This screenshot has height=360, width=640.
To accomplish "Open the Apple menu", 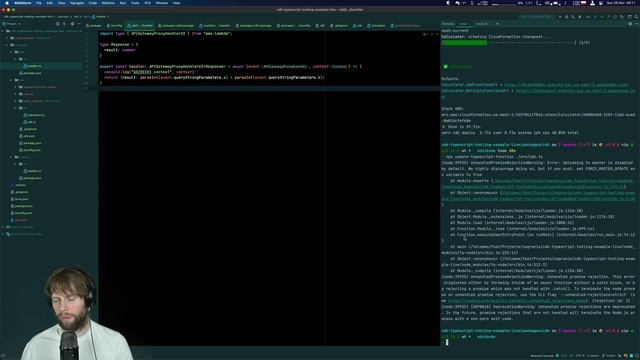I will (7, 3).
